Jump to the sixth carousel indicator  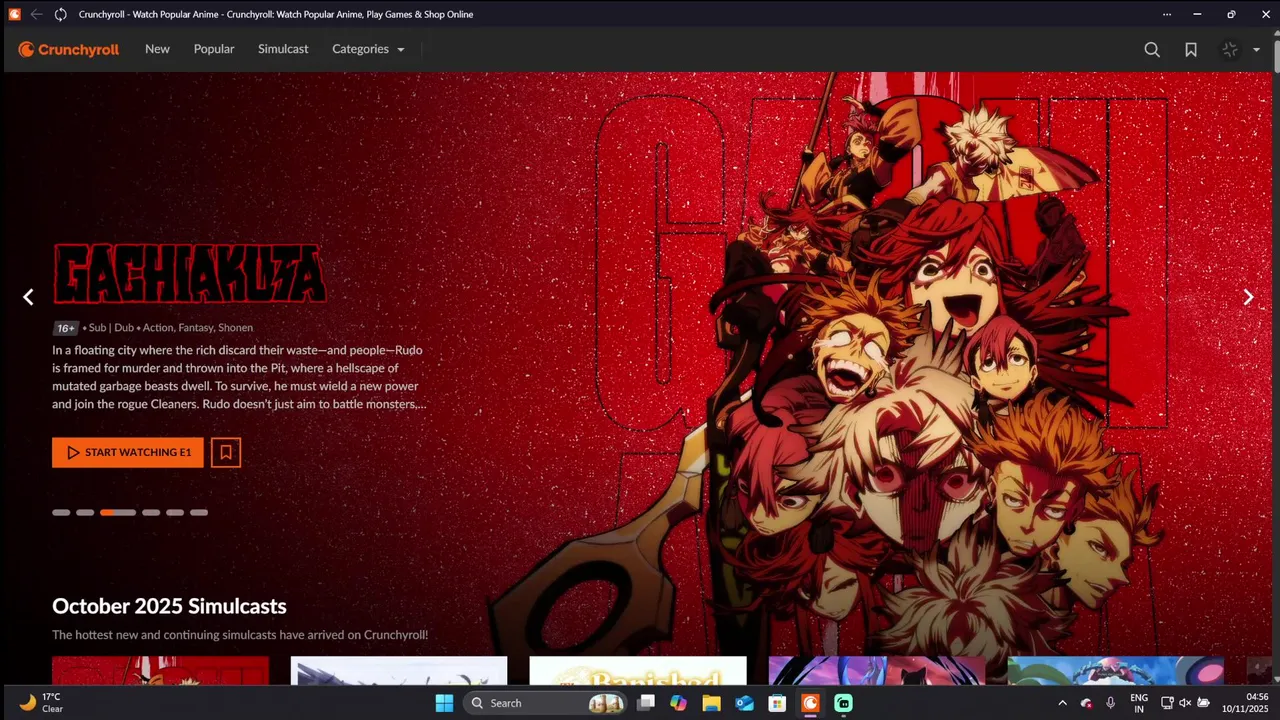(x=199, y=512)
